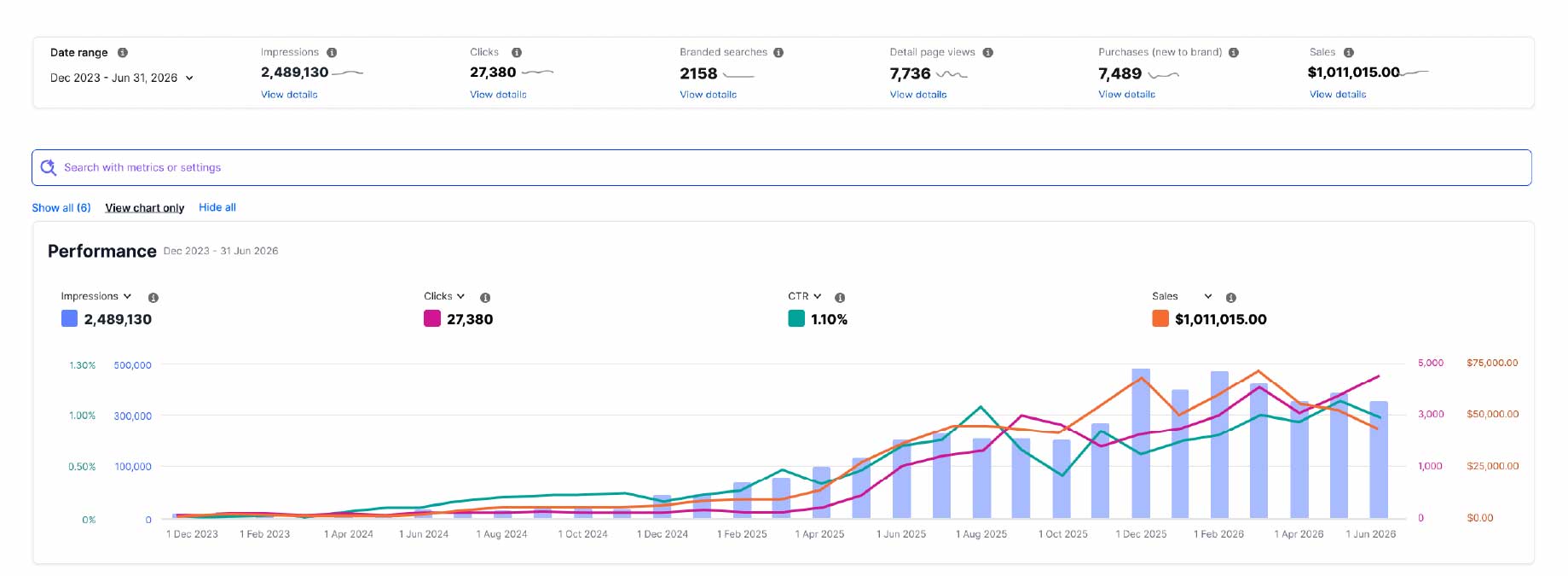The width and height of the screenshot is (1568, 576).
Task: Click the Performance heading
Action: coord(102,251)
